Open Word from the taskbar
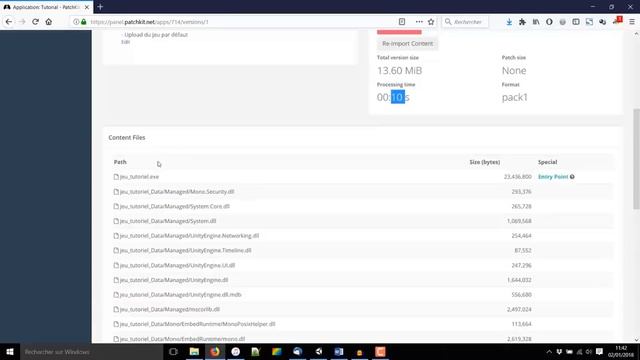The image size is (640, 360). 339,351
